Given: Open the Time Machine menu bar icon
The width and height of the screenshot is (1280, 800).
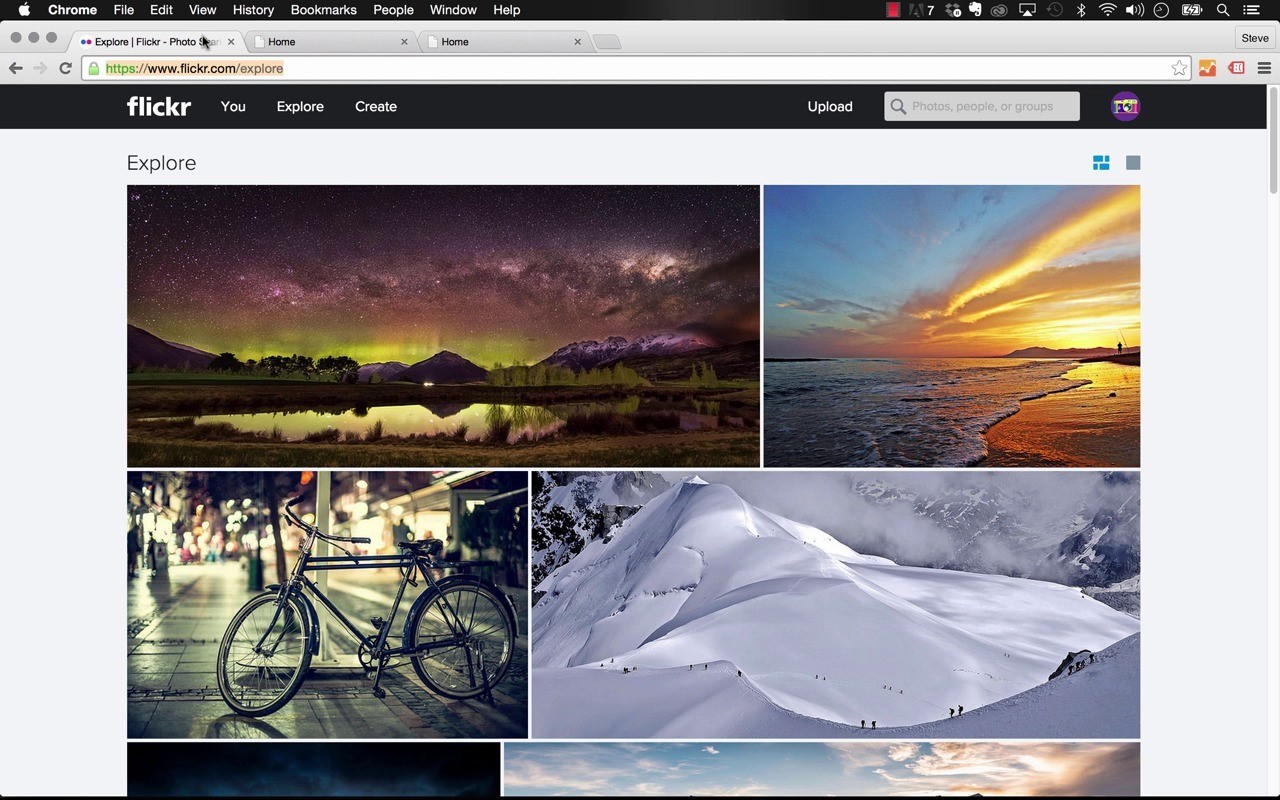Looking at the screenshot, I should (1055, 10).
